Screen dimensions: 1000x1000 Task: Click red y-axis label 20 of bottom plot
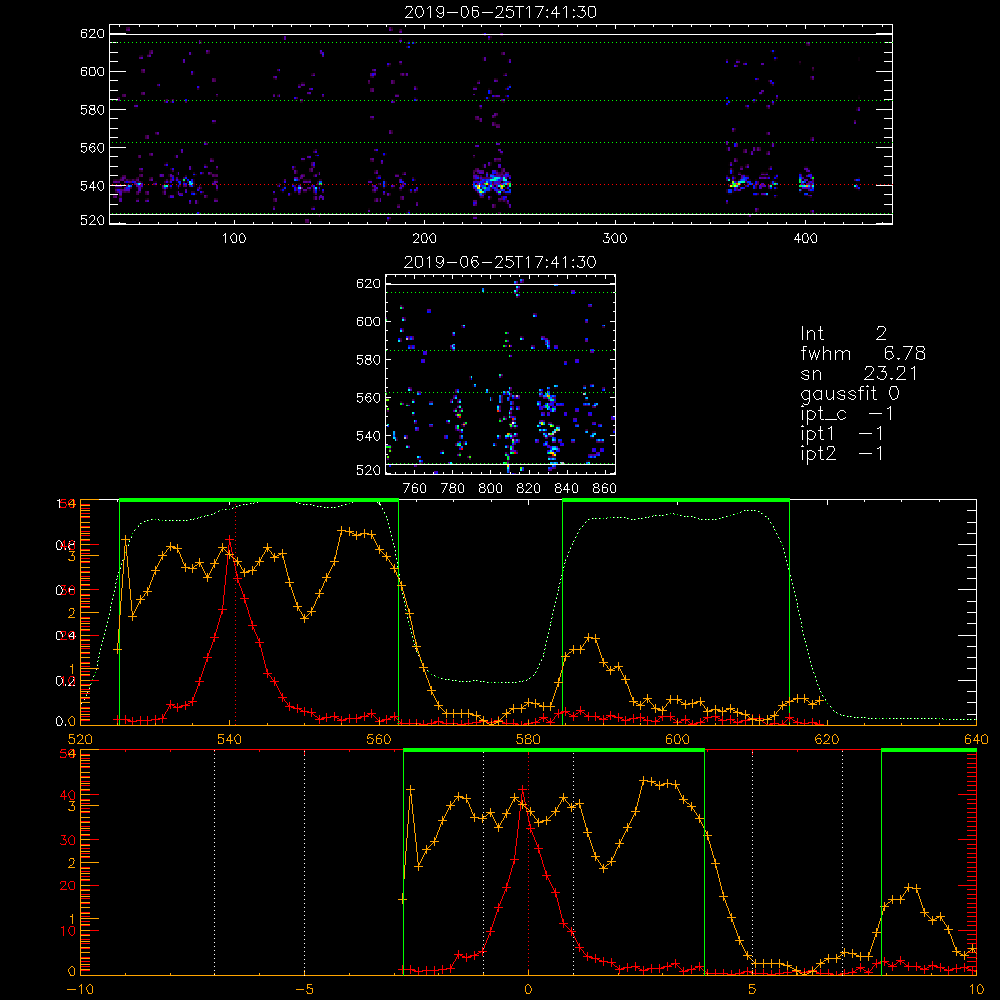(68, 886)
